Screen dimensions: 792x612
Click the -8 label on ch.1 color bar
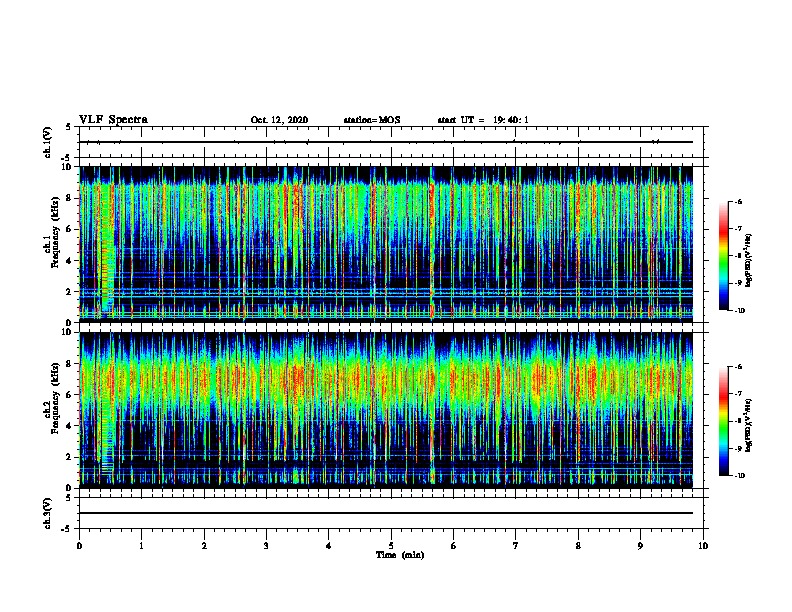tap(738, 256)
